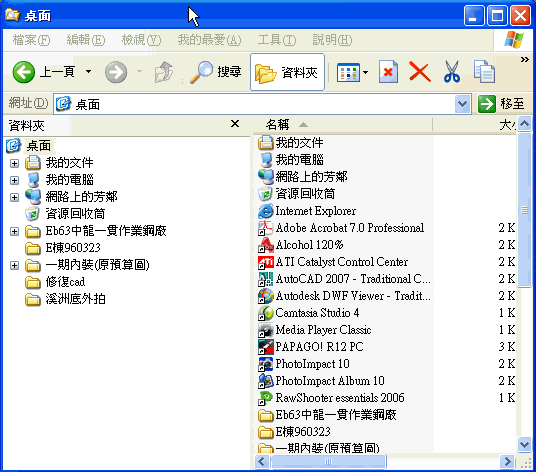This screenshot has height=472, width=536.
Task: Click the green Back arrow button
Action: 23,72
